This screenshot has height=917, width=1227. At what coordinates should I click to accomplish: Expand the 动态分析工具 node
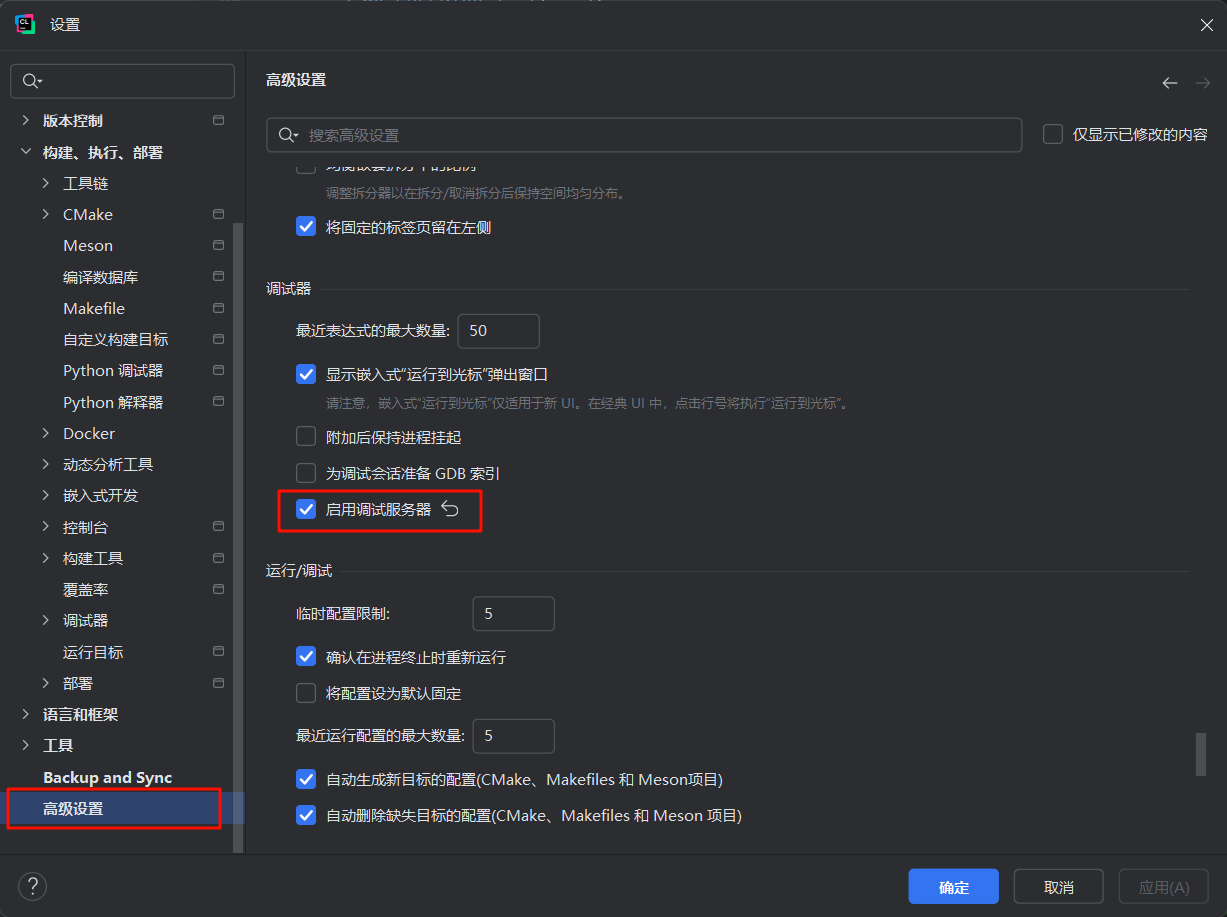click(46, 464)
